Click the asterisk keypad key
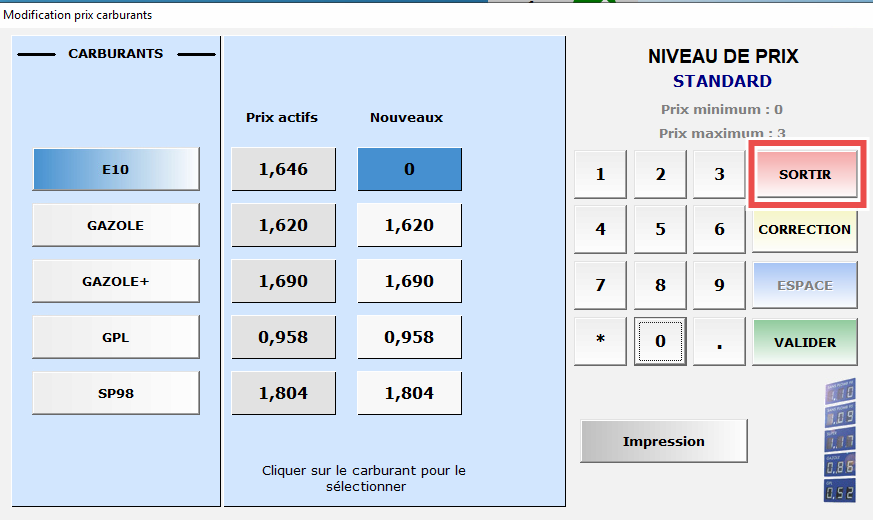 click(600, 342)
